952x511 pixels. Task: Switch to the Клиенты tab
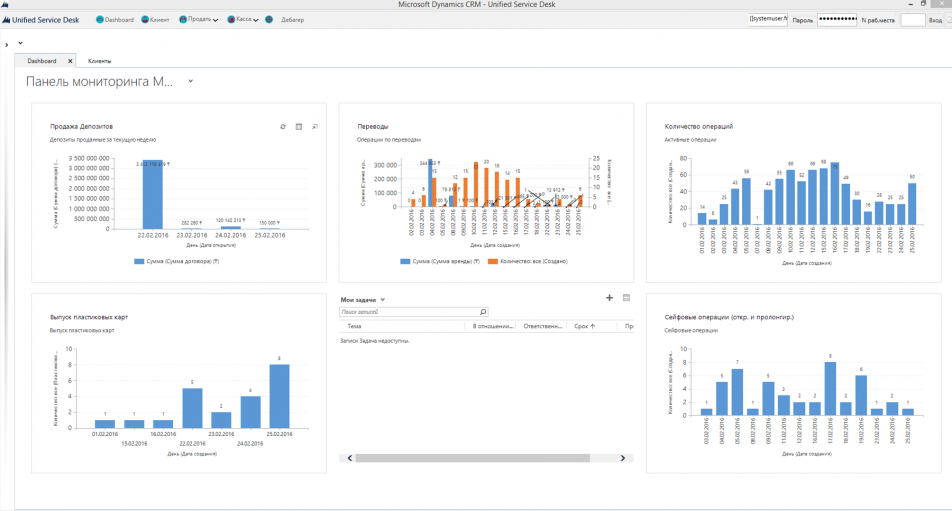click(100, 61)
